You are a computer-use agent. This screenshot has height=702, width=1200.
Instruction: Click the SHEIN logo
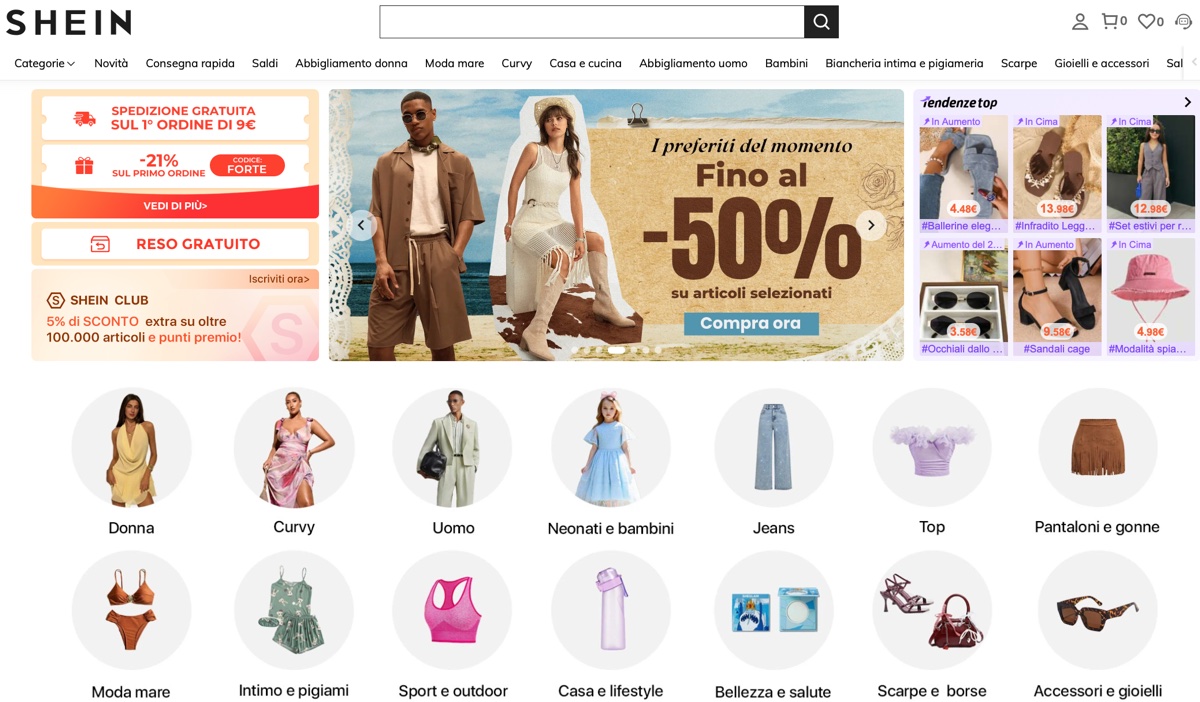click(x=66, y=22)
